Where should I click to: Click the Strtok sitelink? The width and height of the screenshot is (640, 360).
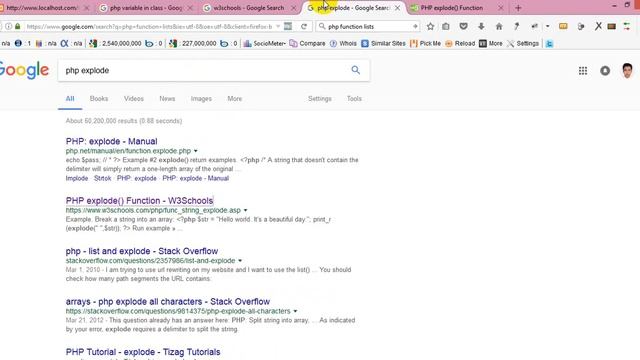pos(102,178)
